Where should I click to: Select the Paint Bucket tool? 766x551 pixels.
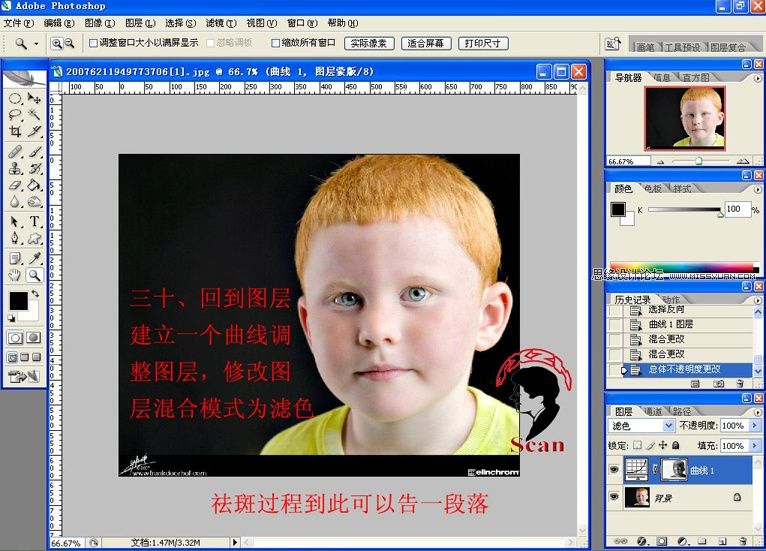[34, 185]
